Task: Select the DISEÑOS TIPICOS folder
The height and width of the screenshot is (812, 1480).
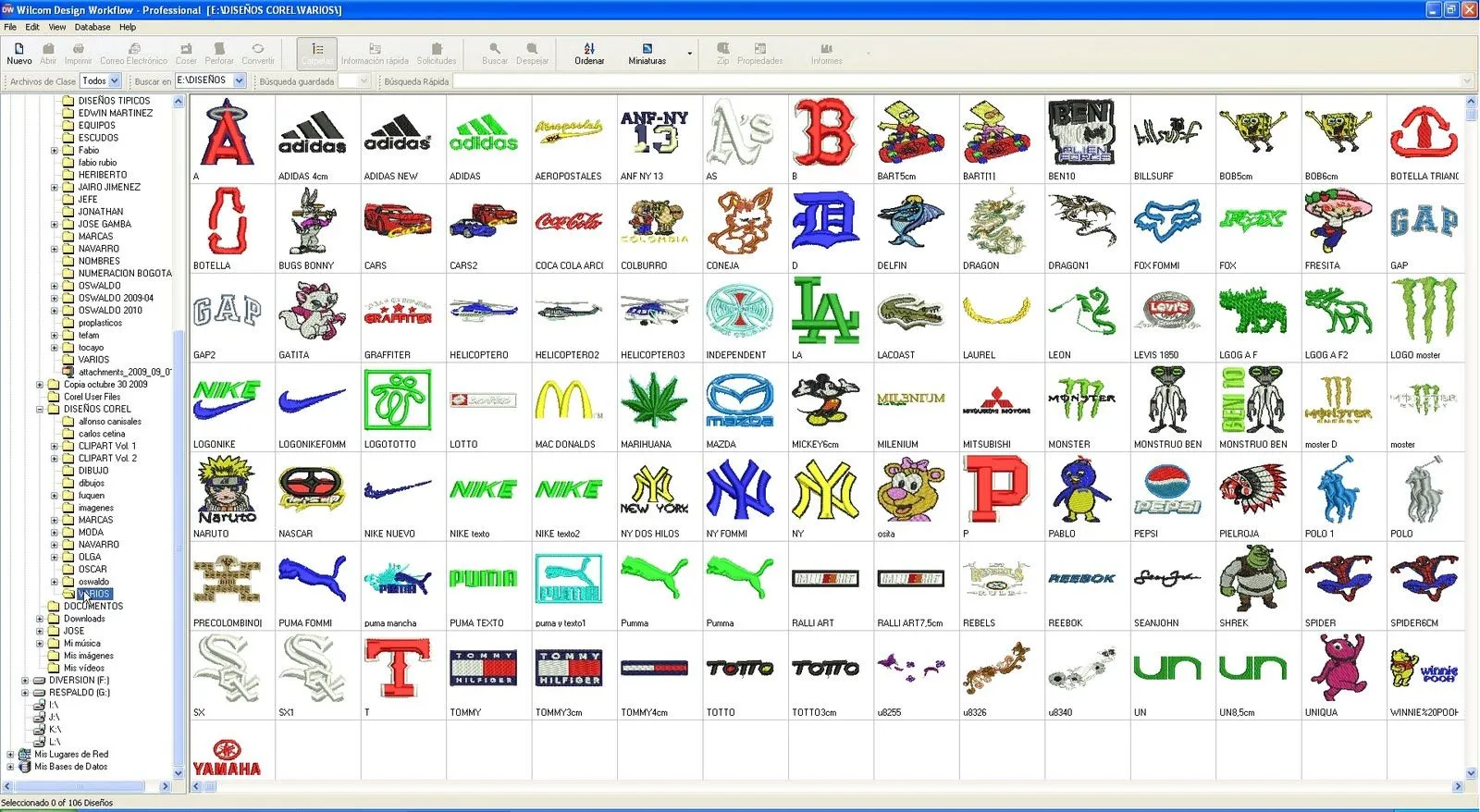Action: [x=114, y=101]
